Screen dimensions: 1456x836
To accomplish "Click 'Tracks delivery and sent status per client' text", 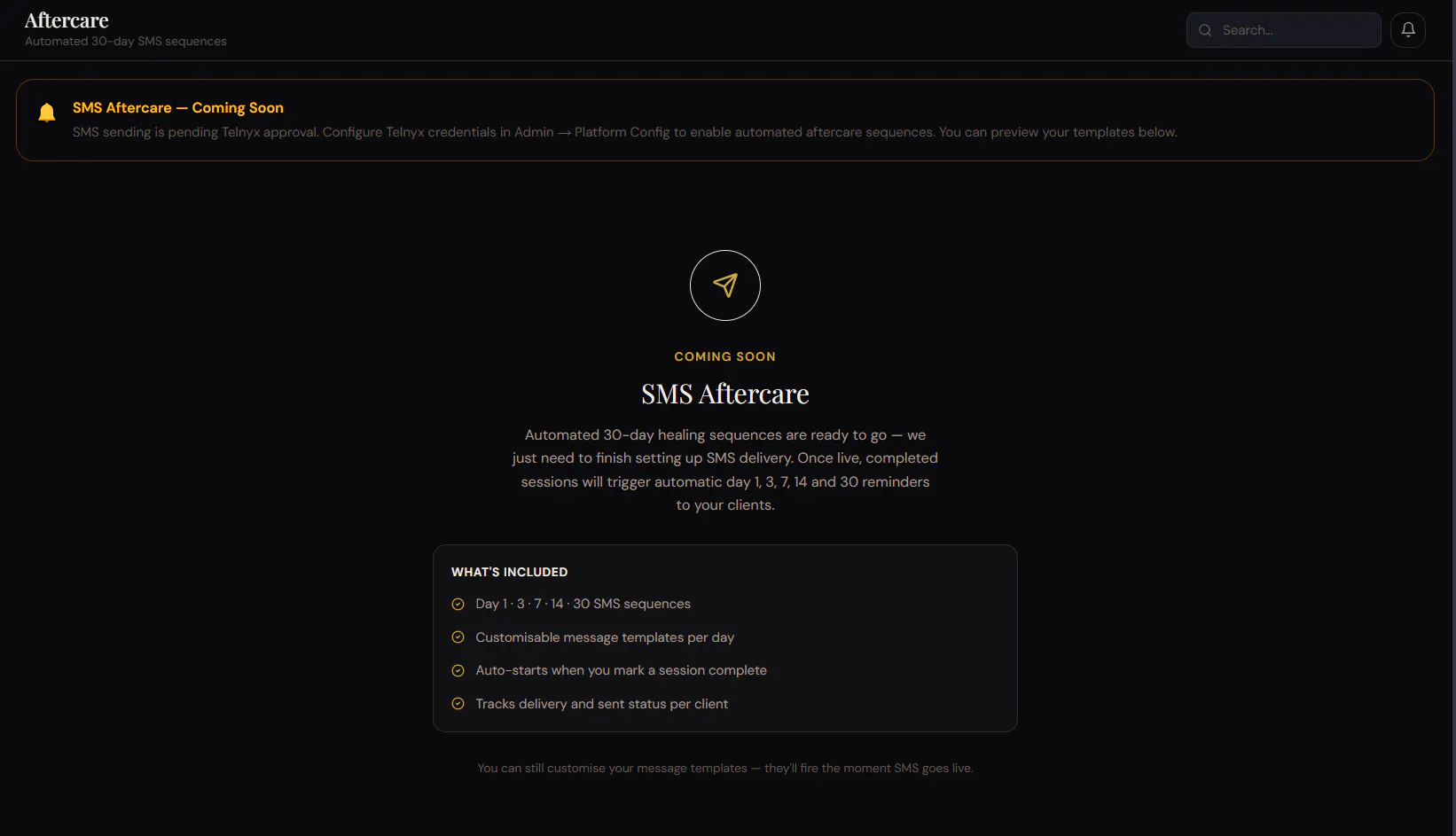I will pyautogui.click(x=601, y=704).
